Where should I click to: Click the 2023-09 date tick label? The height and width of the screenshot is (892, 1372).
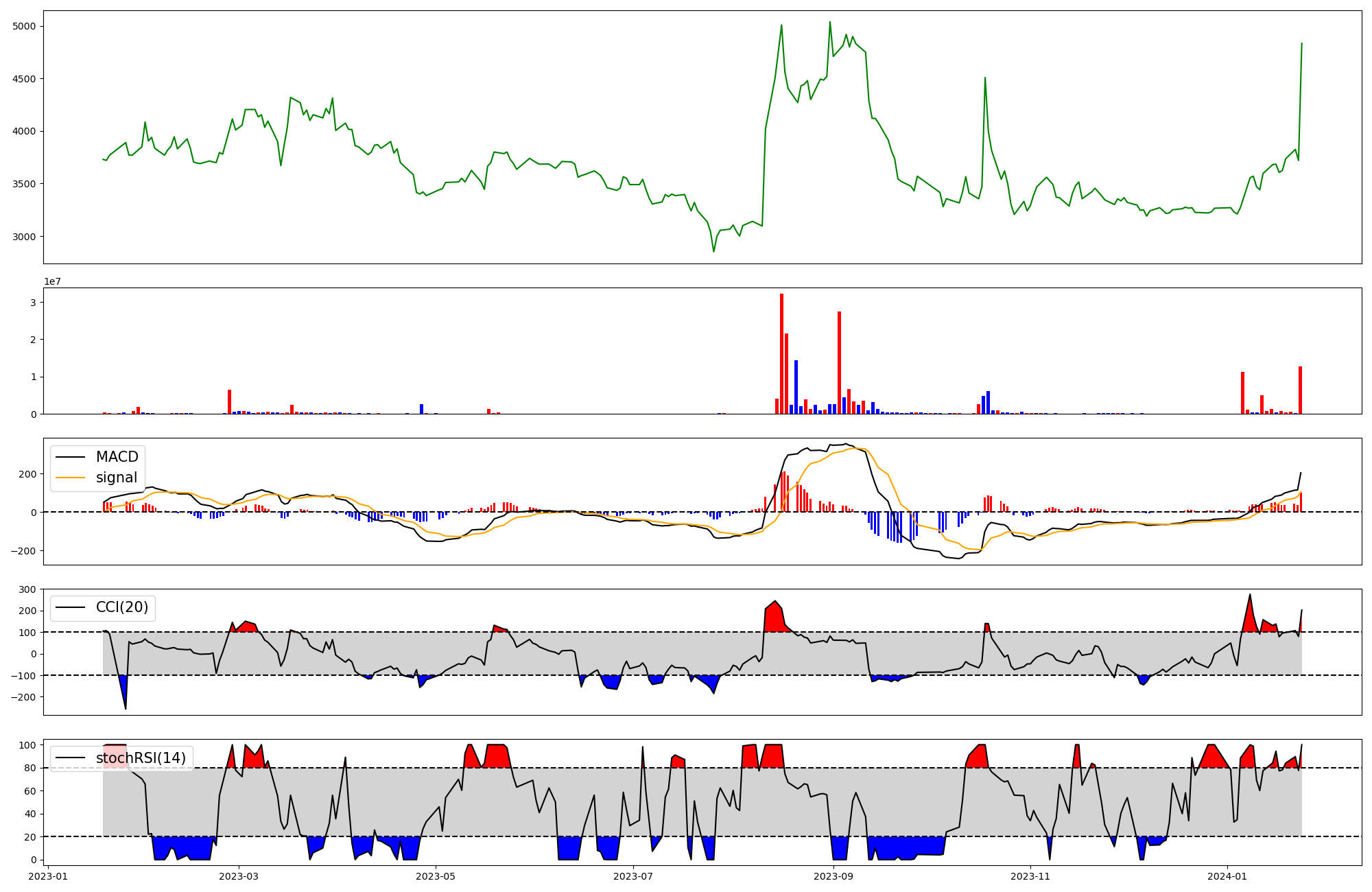pos(833,876)
